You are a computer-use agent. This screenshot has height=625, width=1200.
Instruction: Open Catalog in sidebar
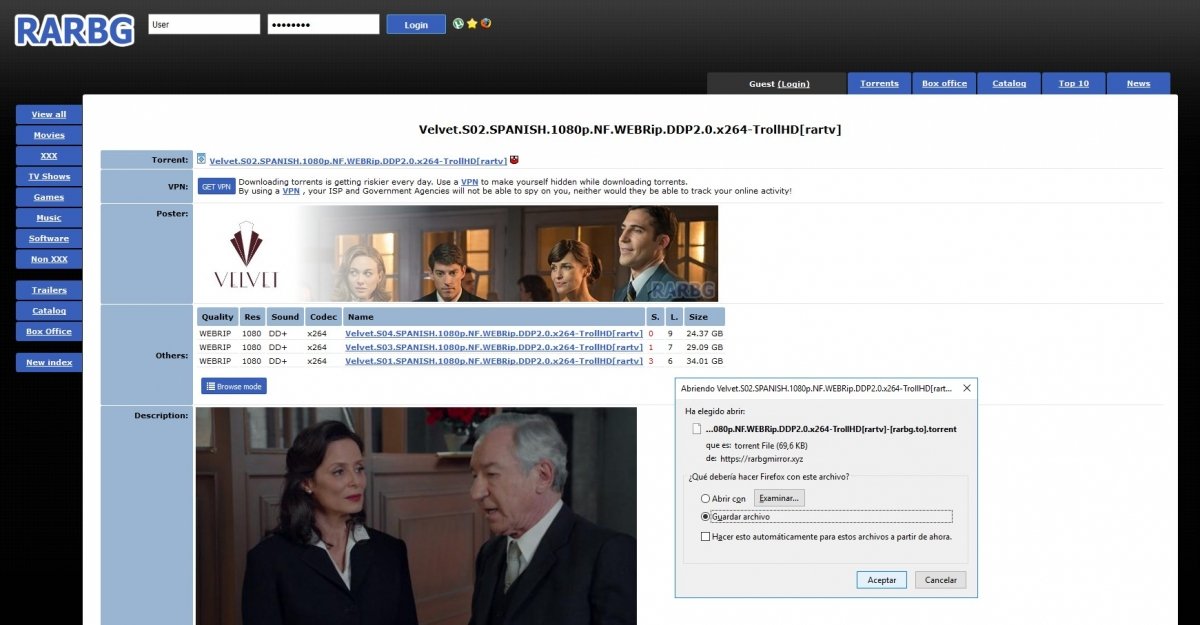49,311
